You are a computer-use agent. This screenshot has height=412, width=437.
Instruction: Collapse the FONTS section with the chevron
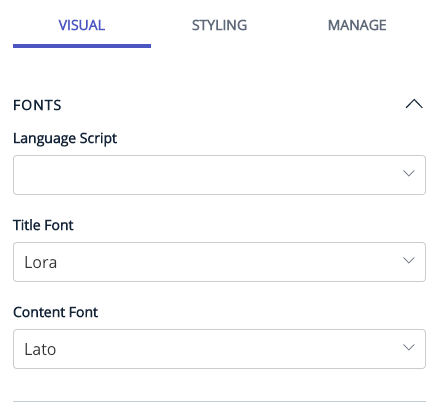point(414,104)
